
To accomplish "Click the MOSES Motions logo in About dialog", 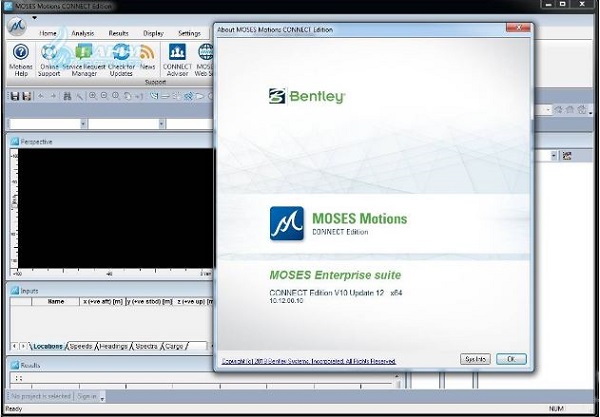I will coord(287,223).
